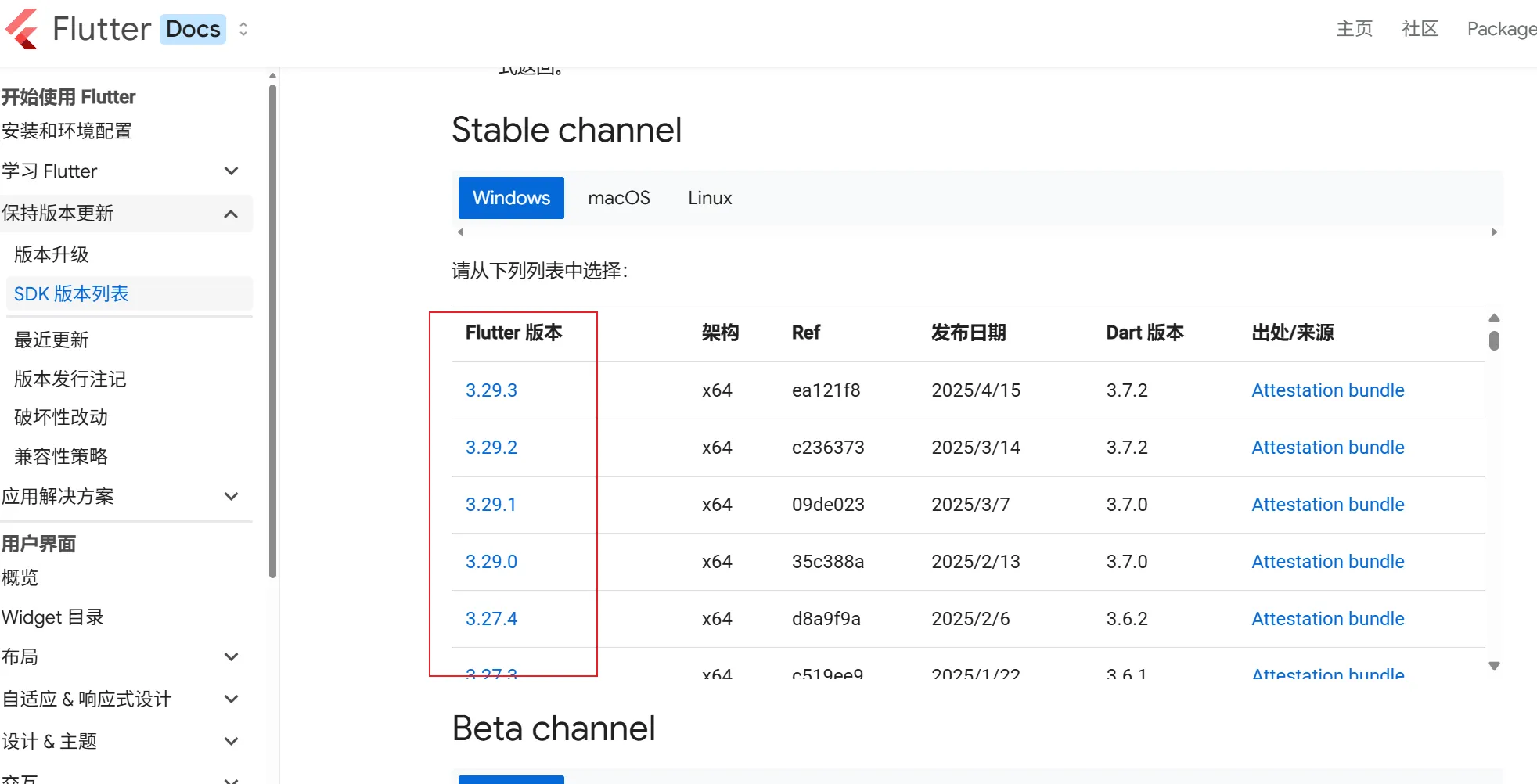Download Flutter version 3.29.1
Image resolution: width=1537 pixels, height=784 pixels.
[x=491, y=504]
